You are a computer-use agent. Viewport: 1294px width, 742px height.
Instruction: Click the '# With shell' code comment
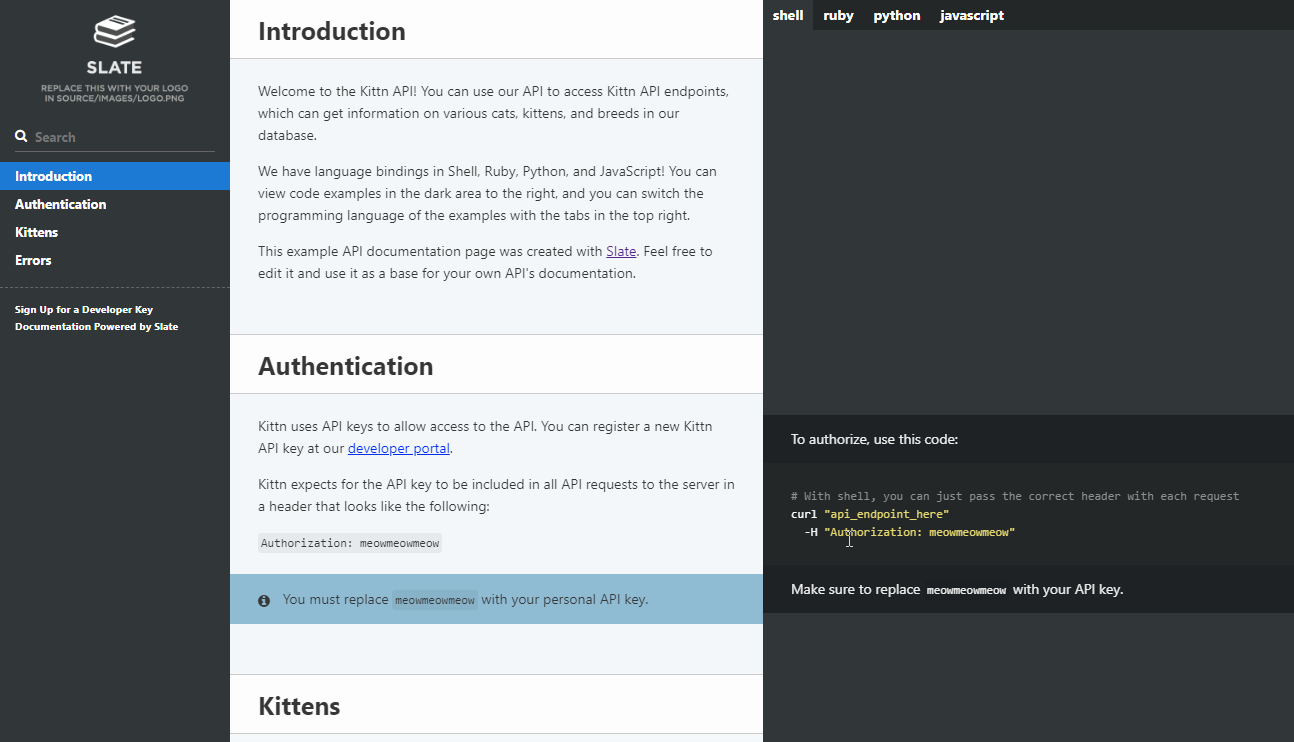pyautogui.click(x=1015, y=496)
